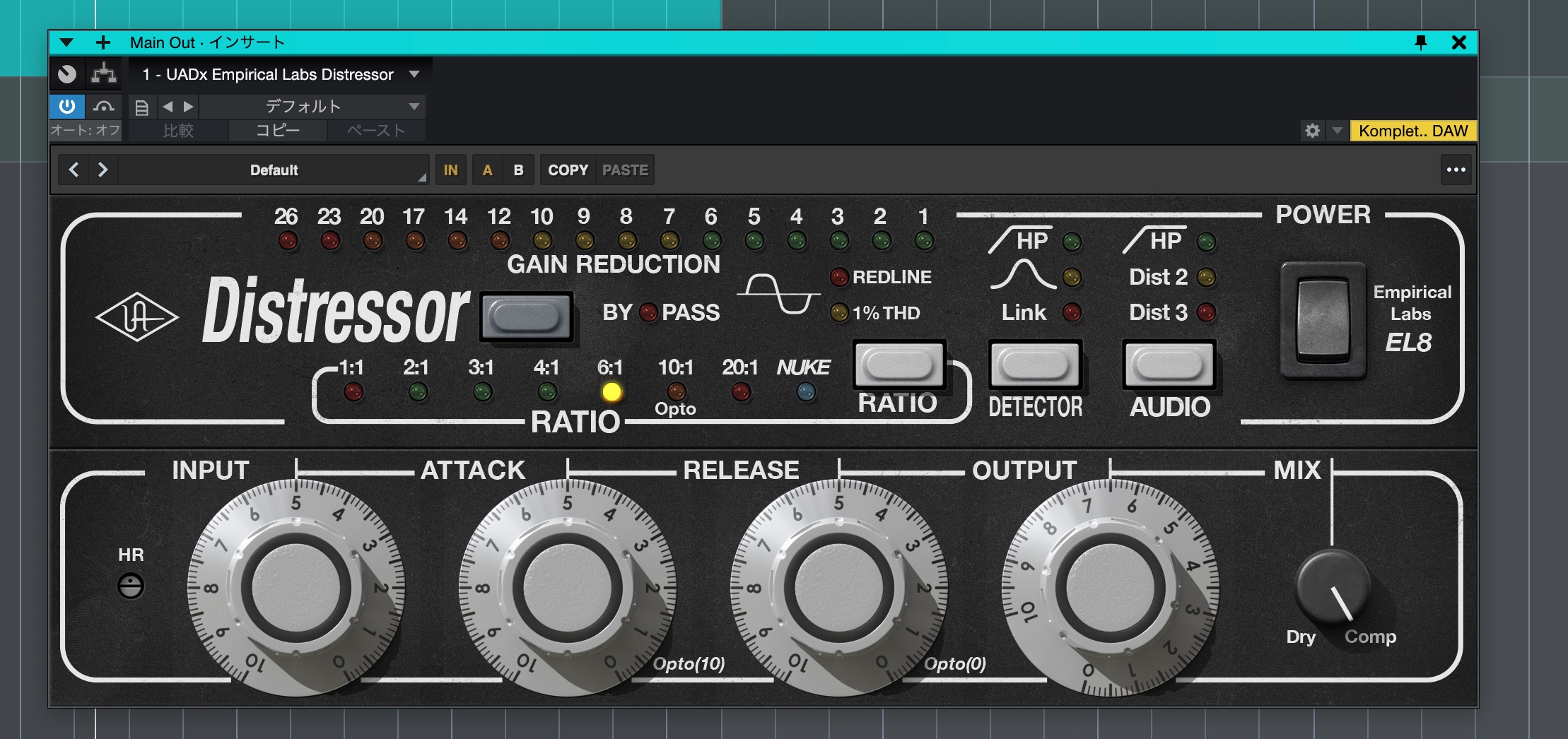Screen dimensions: 1568x739
Task: Expand the arrow next to the gear icon
Action: 1337,131
